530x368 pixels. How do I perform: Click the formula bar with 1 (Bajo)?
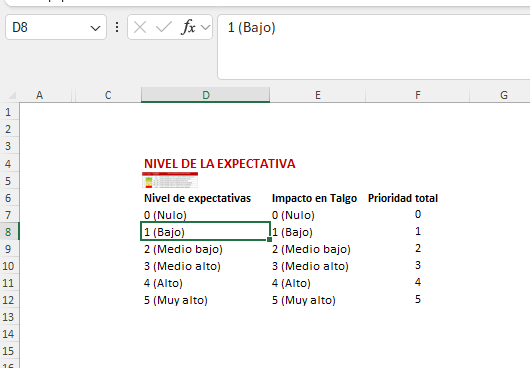[x=374, y=47]
